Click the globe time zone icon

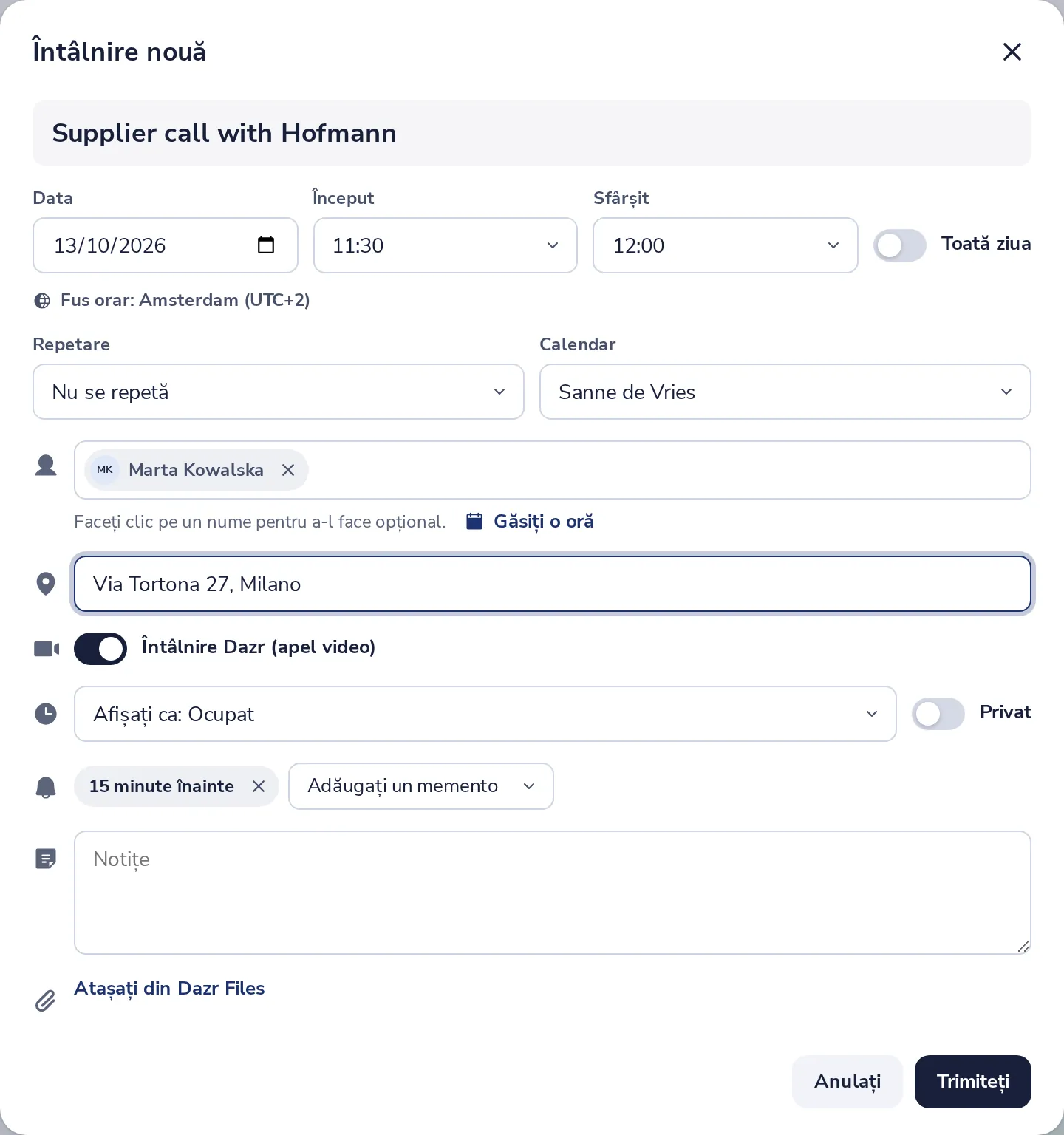[x=43, y=301]
